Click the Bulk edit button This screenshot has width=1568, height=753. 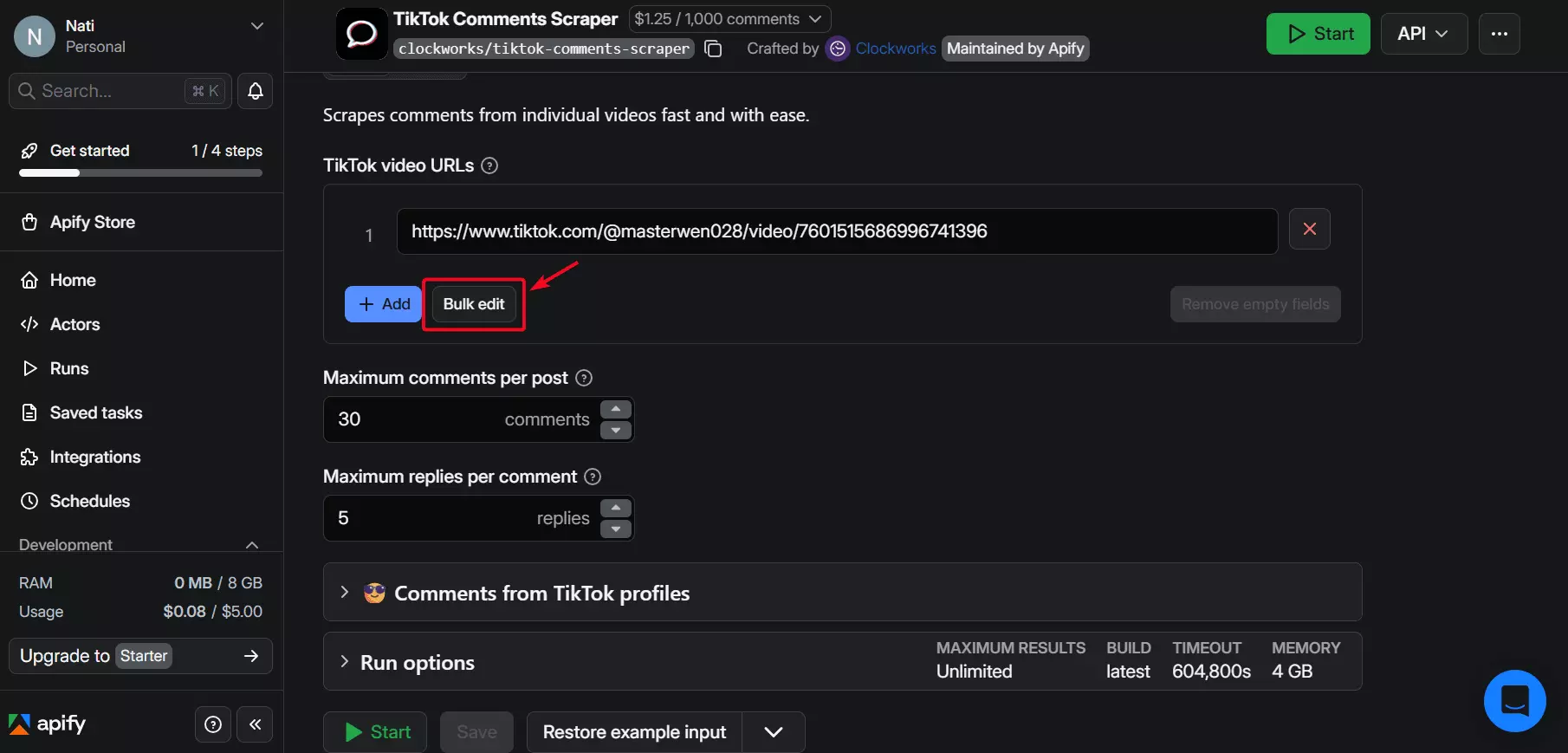(474, 304)
